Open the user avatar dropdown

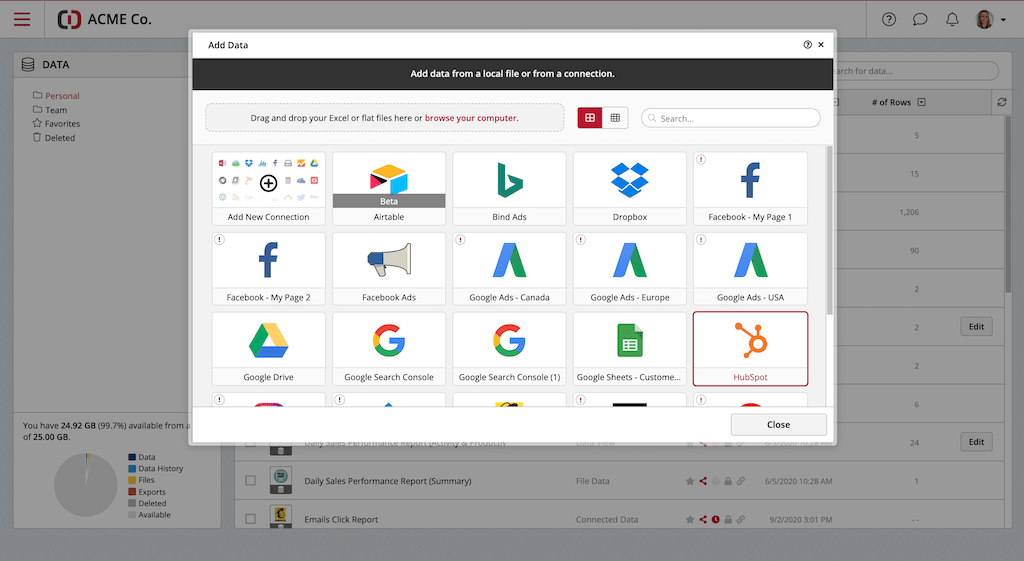coord(991,20)
